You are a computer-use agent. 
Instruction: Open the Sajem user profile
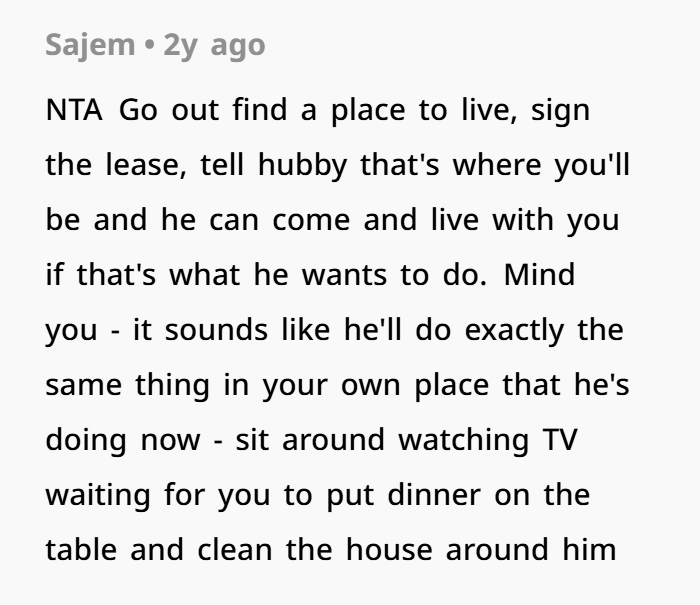tap(89, 45)
